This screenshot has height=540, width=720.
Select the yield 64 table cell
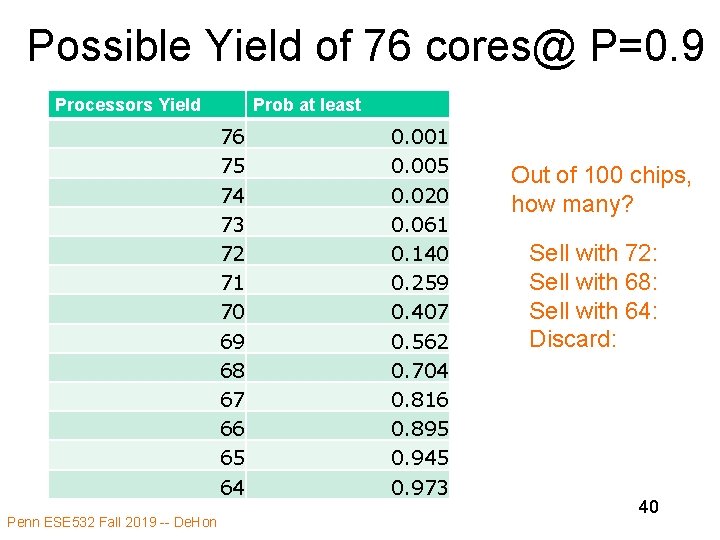coord(232,487)
